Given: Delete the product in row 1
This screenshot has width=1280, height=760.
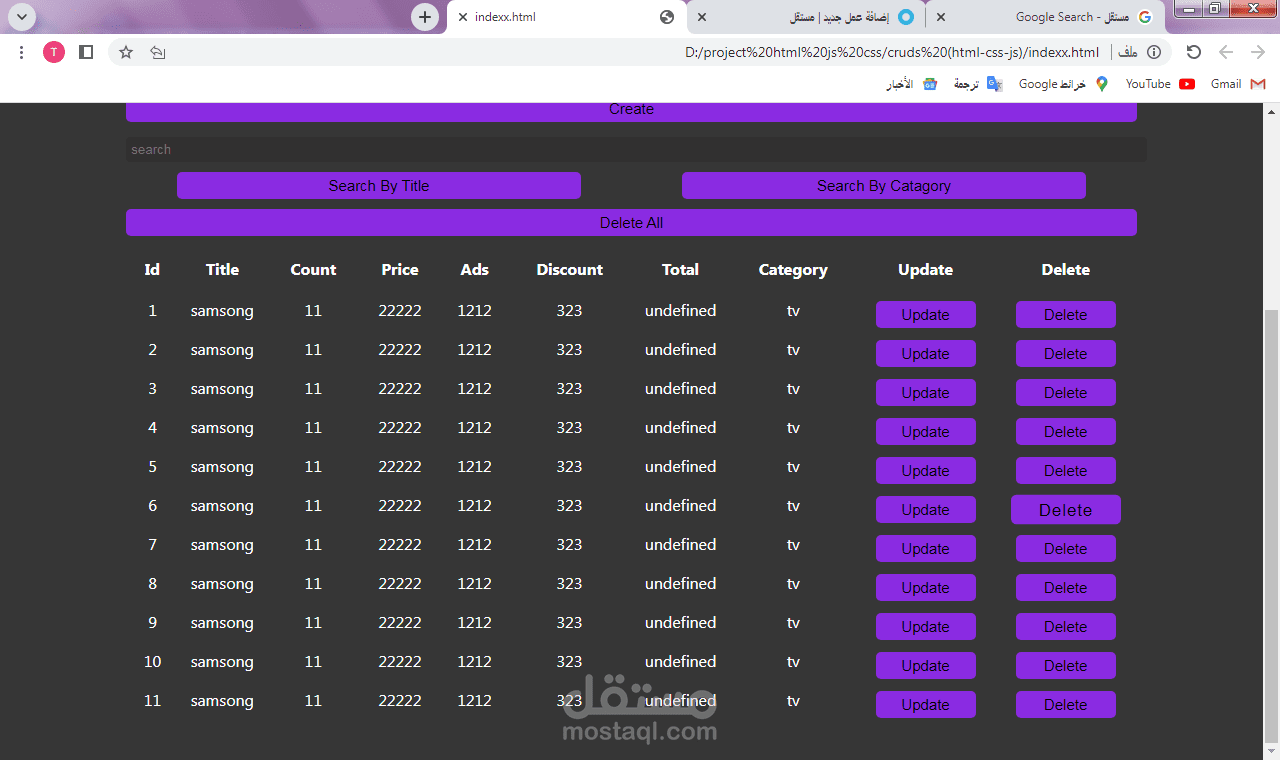Looking at the screenshot, I should coord(1066,315).
